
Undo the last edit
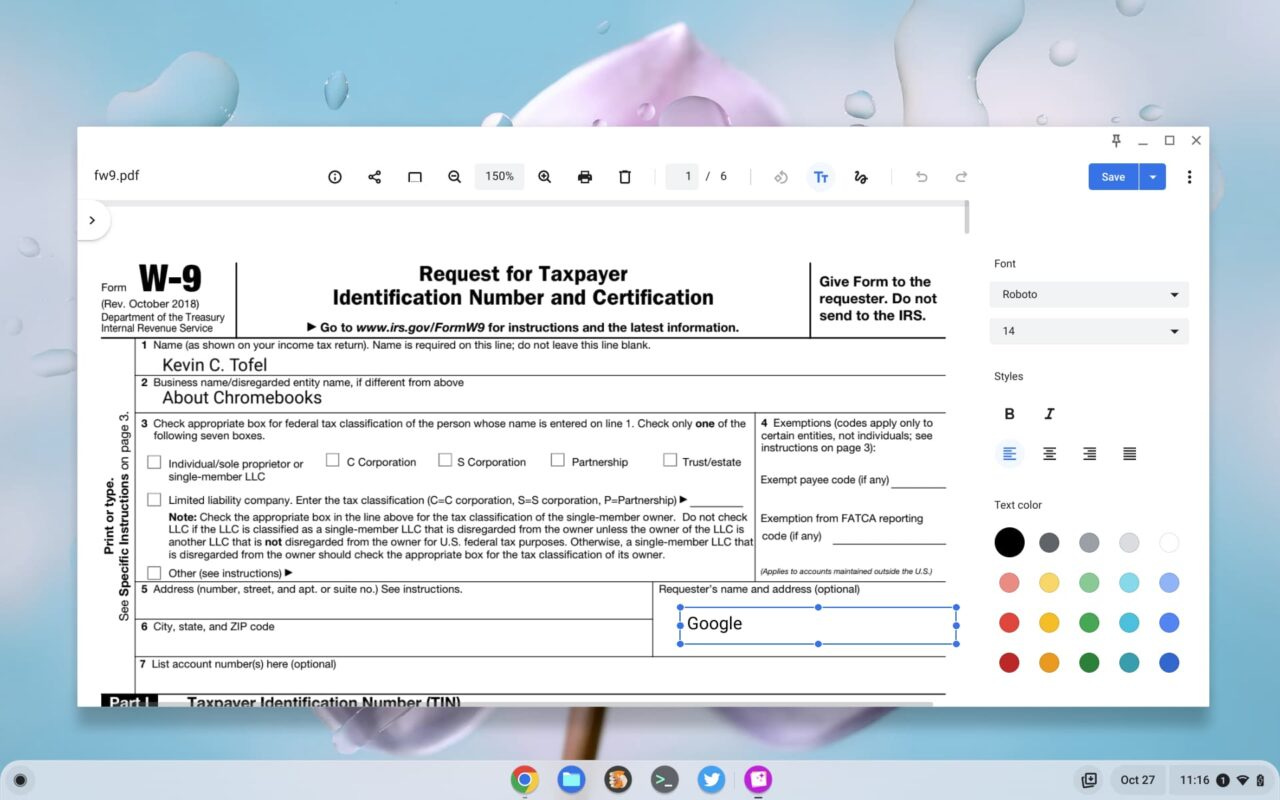point(921,177)
